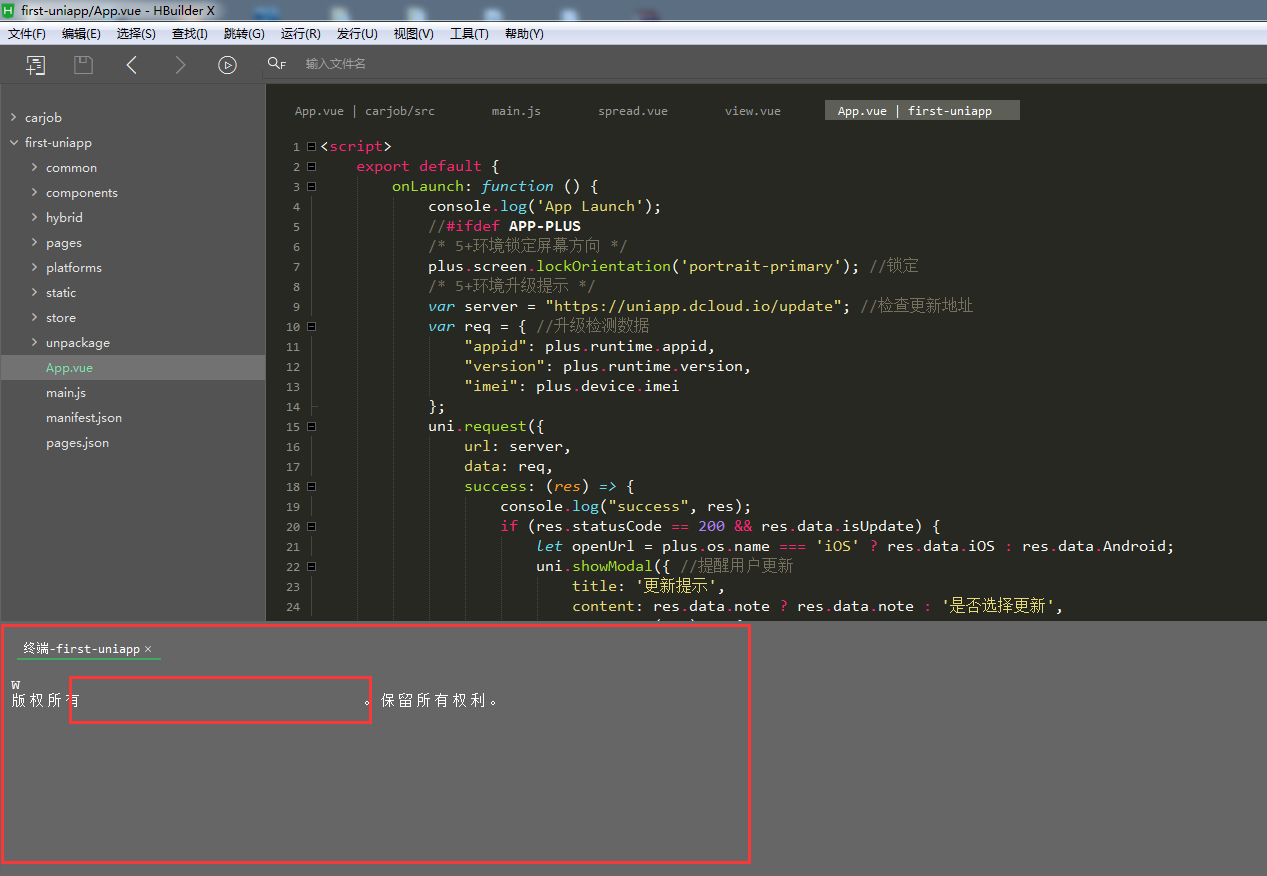Switch to the main.js editor tab

(516, 111)
